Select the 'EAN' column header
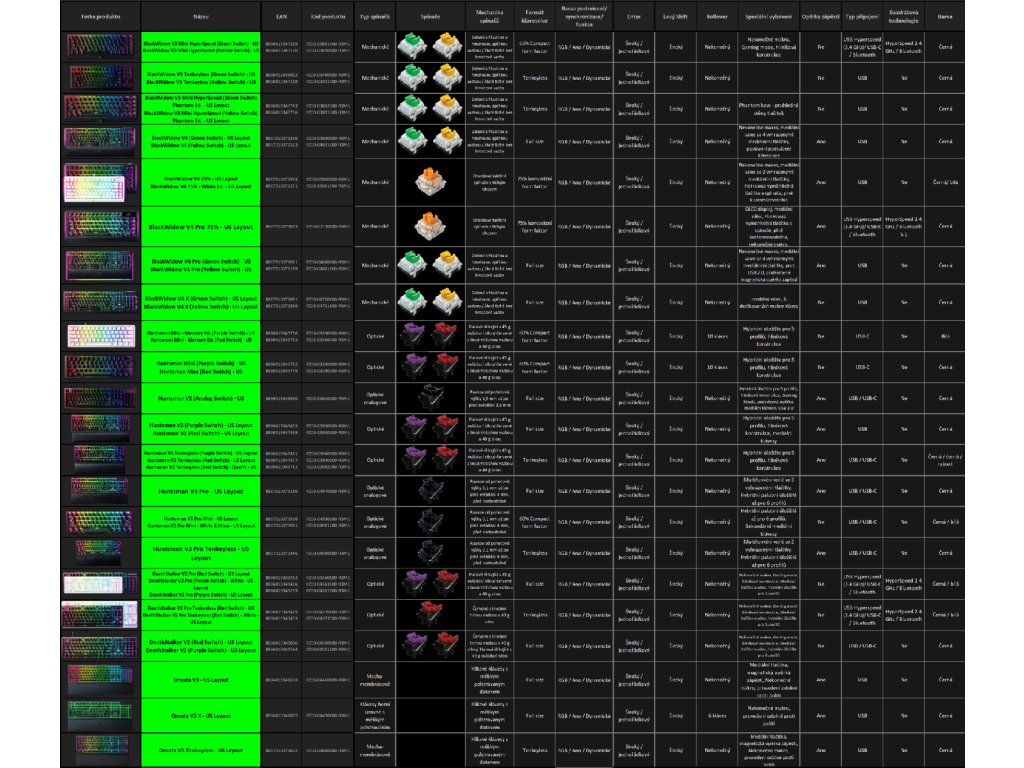 pyautogui.click(x=282, y=17)
